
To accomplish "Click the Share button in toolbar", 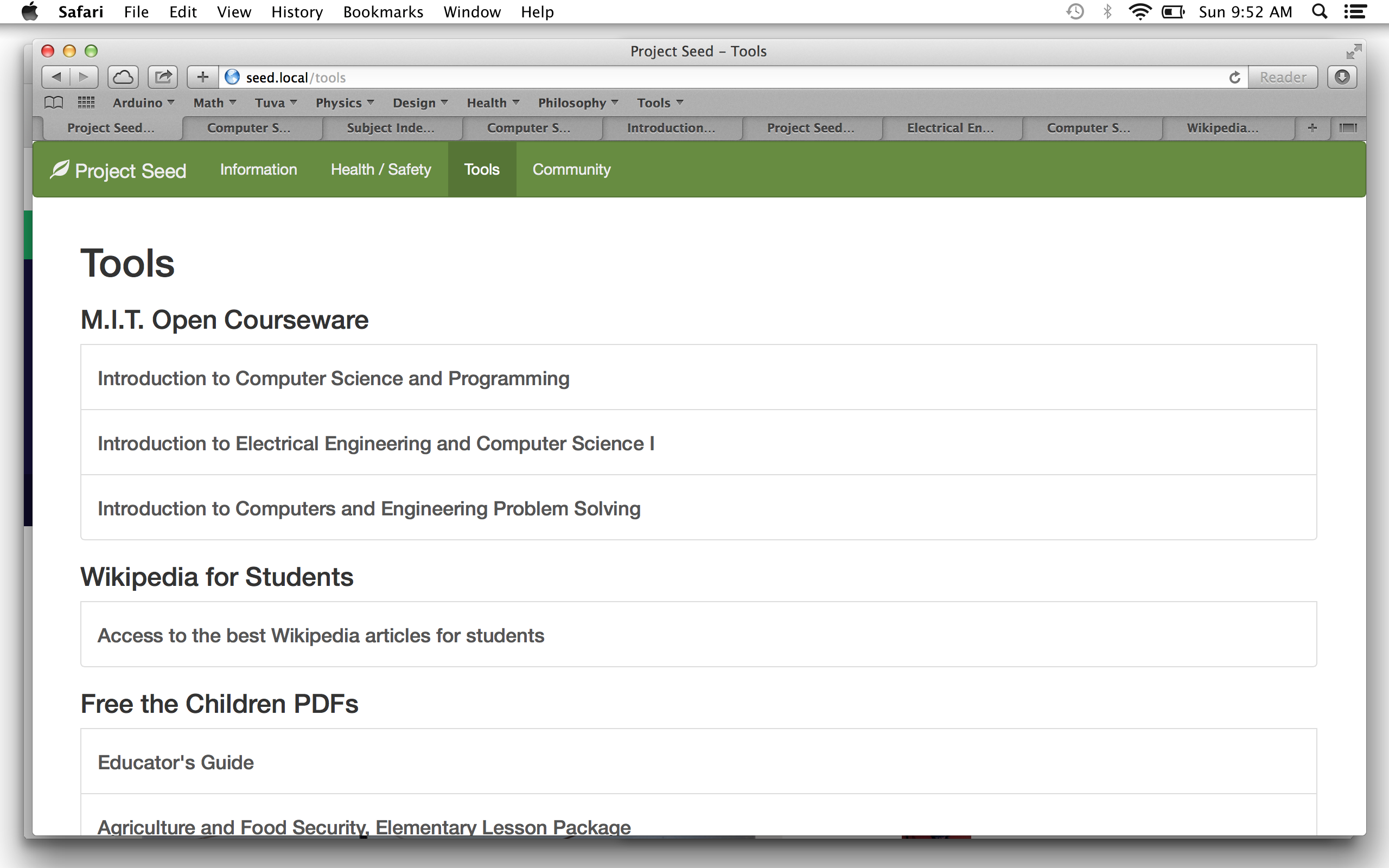I will (163, 77).
